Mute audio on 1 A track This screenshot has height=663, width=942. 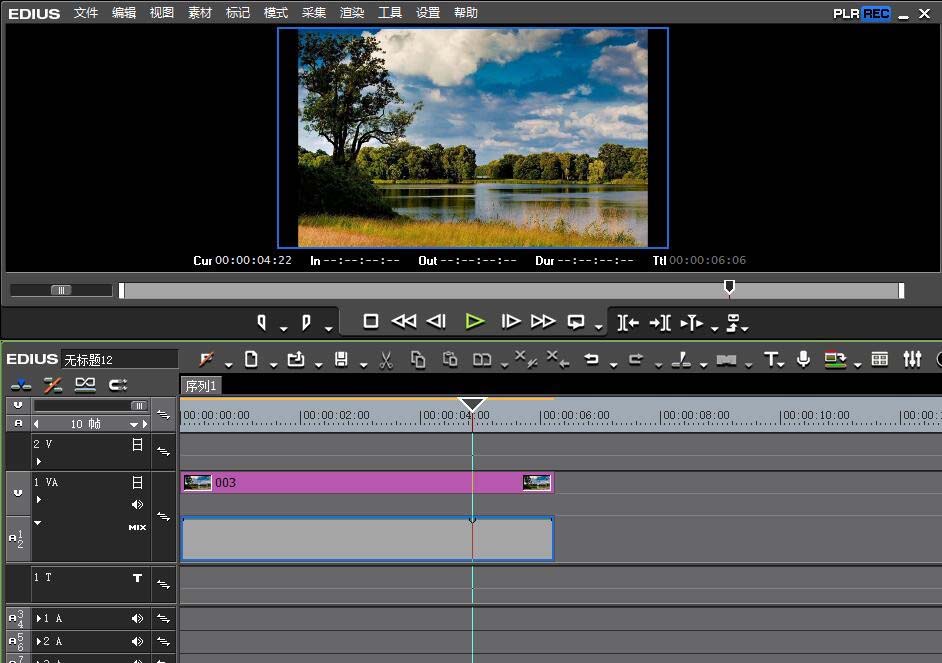(138, 618)
